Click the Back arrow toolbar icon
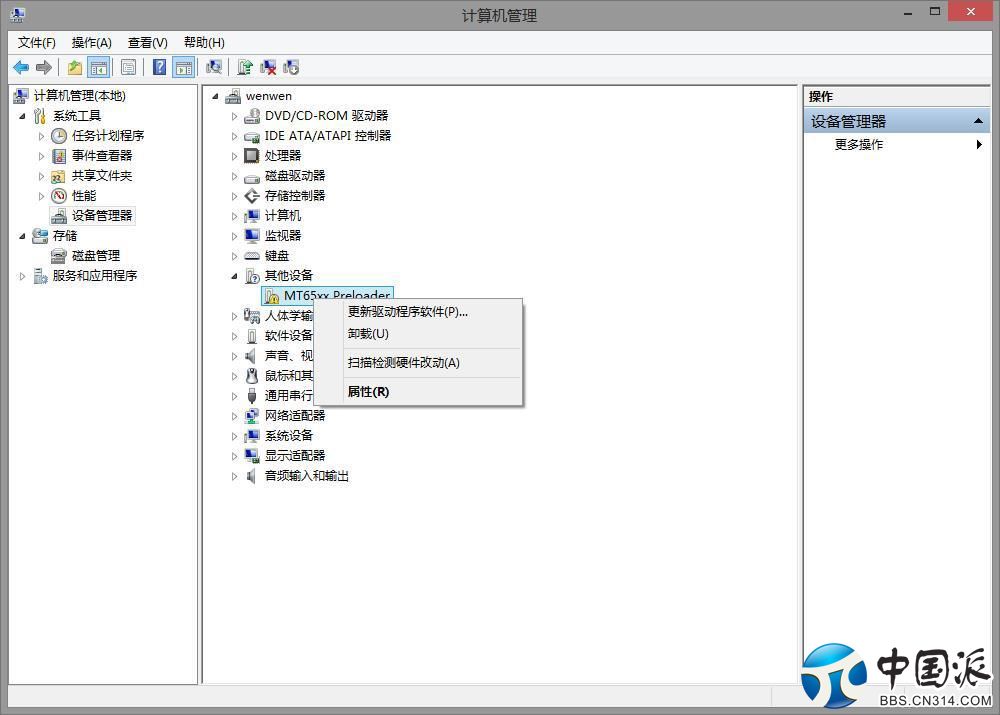Screen dimensions: 1000x715 [21, 67]
